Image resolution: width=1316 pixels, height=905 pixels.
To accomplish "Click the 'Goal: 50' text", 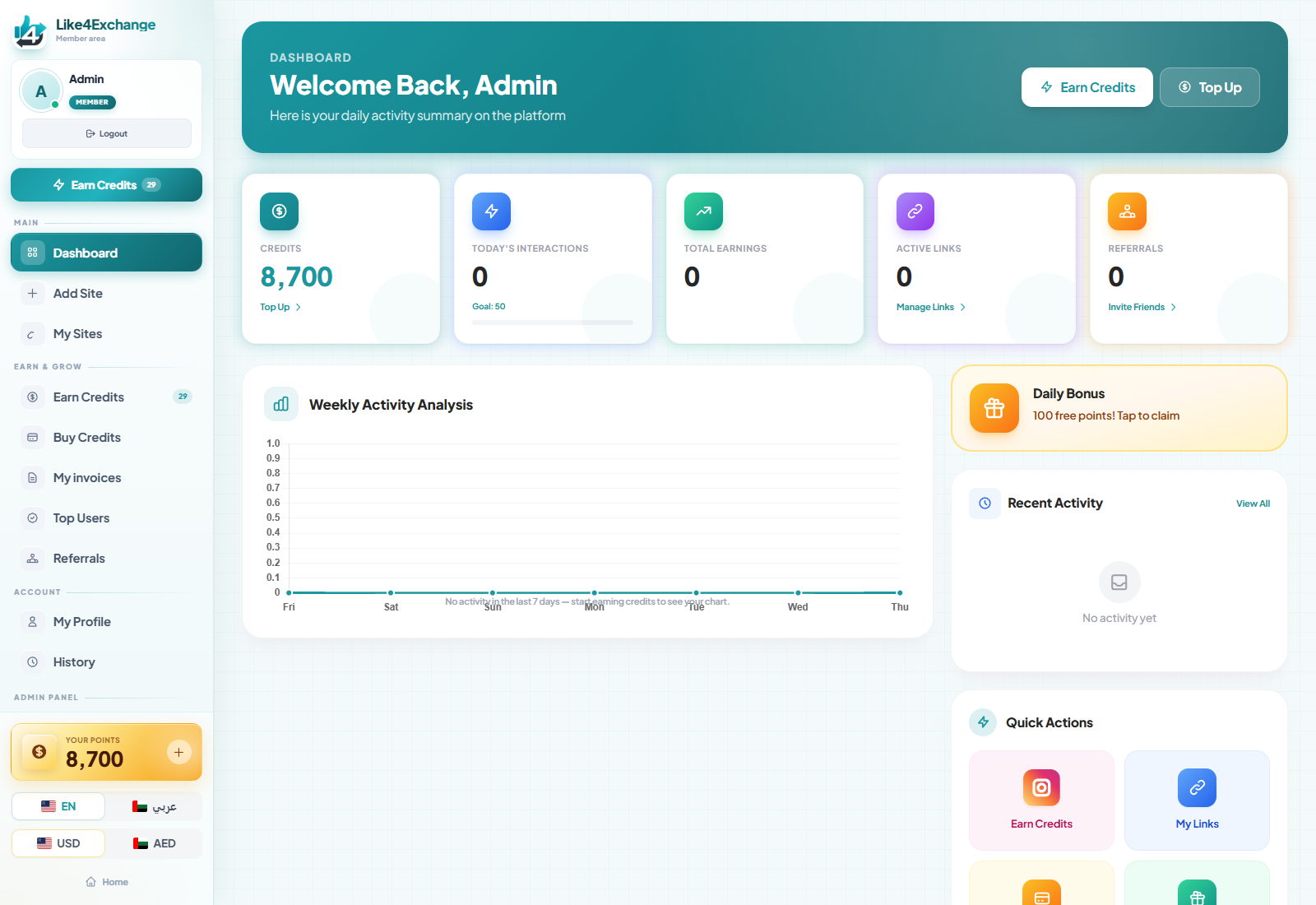I will click(x=489, y=306).
